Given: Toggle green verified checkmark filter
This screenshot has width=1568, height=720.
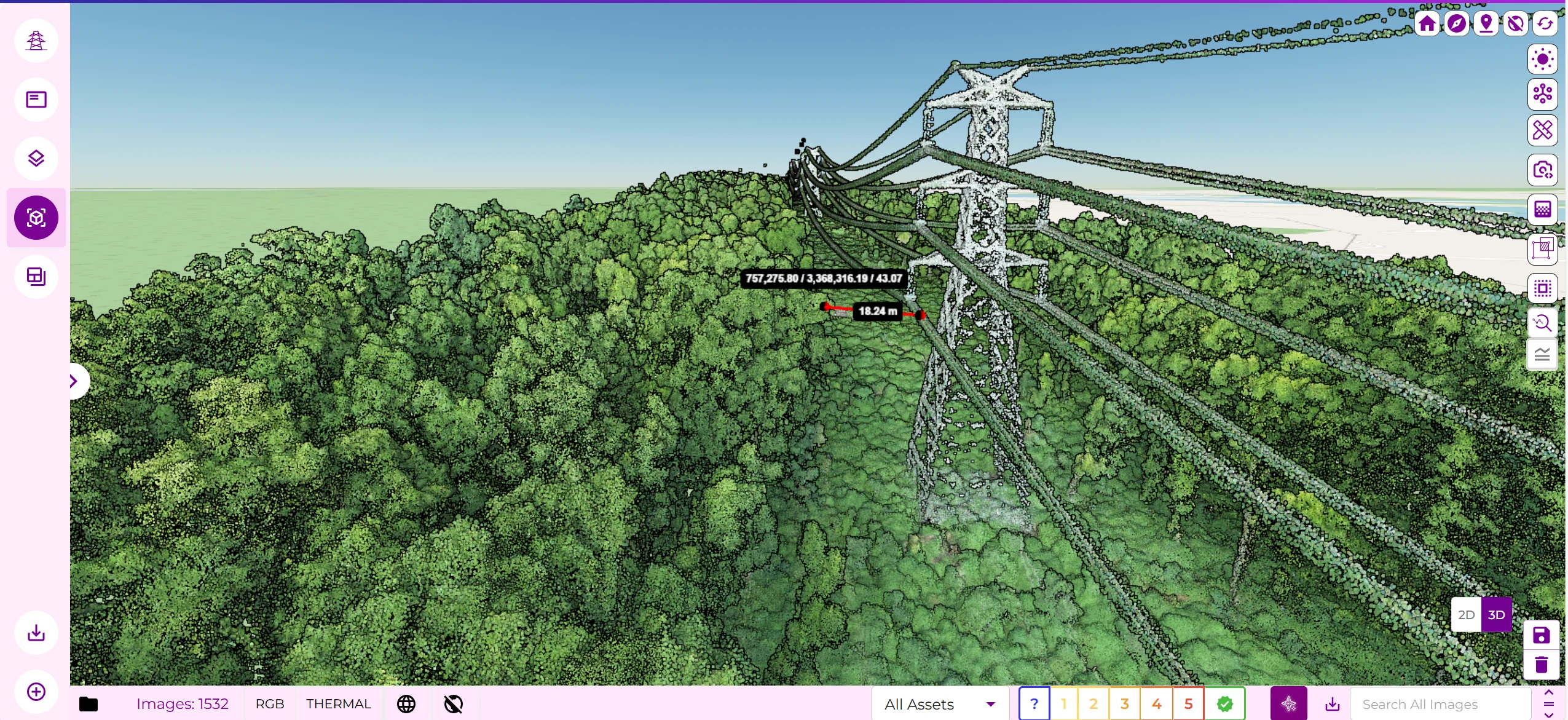Looking at the screenshot, I should (1224, 704).
